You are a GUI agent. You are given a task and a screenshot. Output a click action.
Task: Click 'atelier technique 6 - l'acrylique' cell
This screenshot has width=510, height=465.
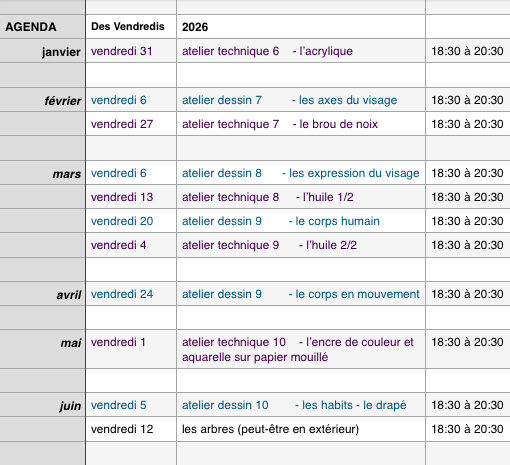coord(301,51)
